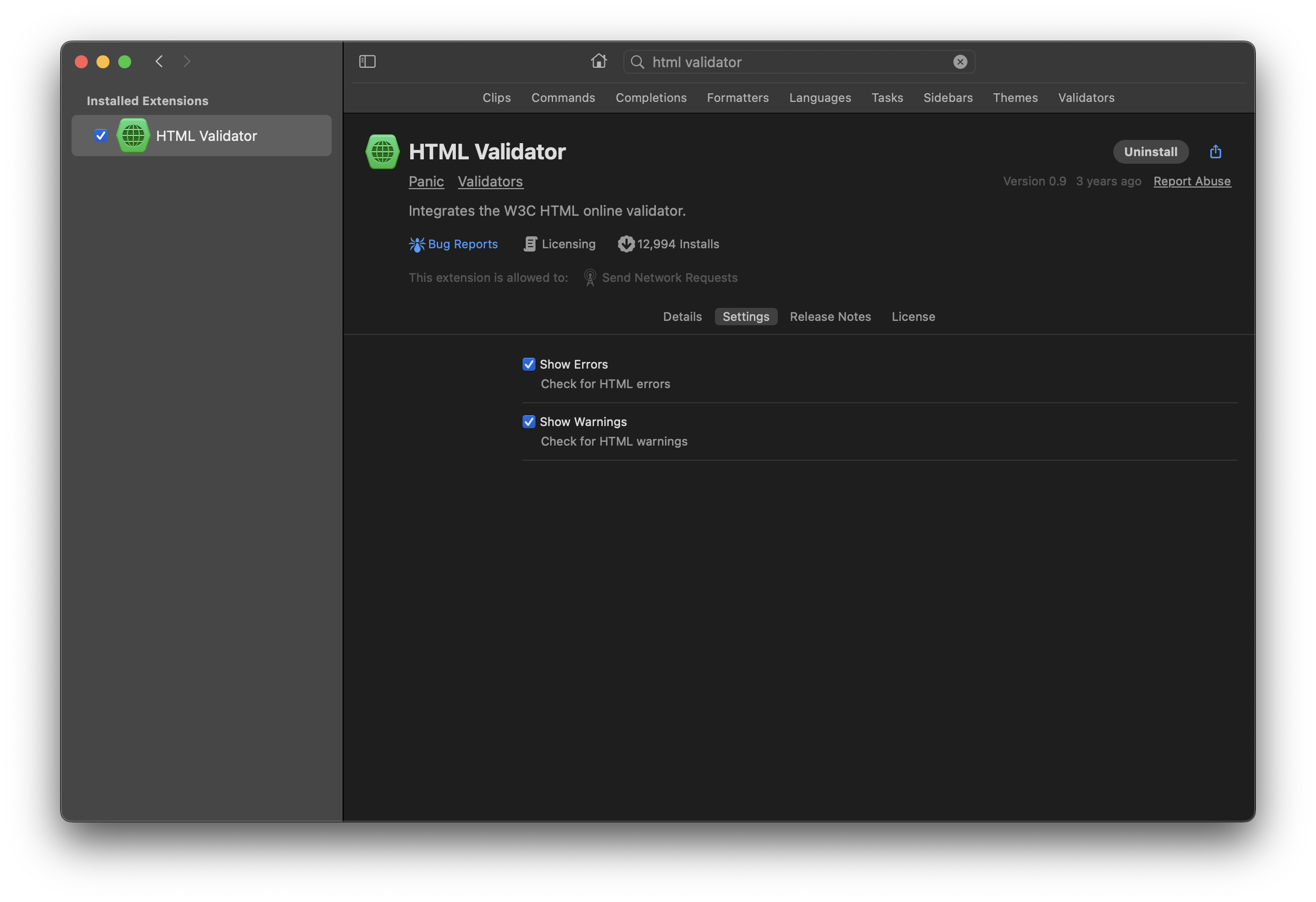
Task: Click the Send Network Requests permission text
Action: (x=669, y=278)
